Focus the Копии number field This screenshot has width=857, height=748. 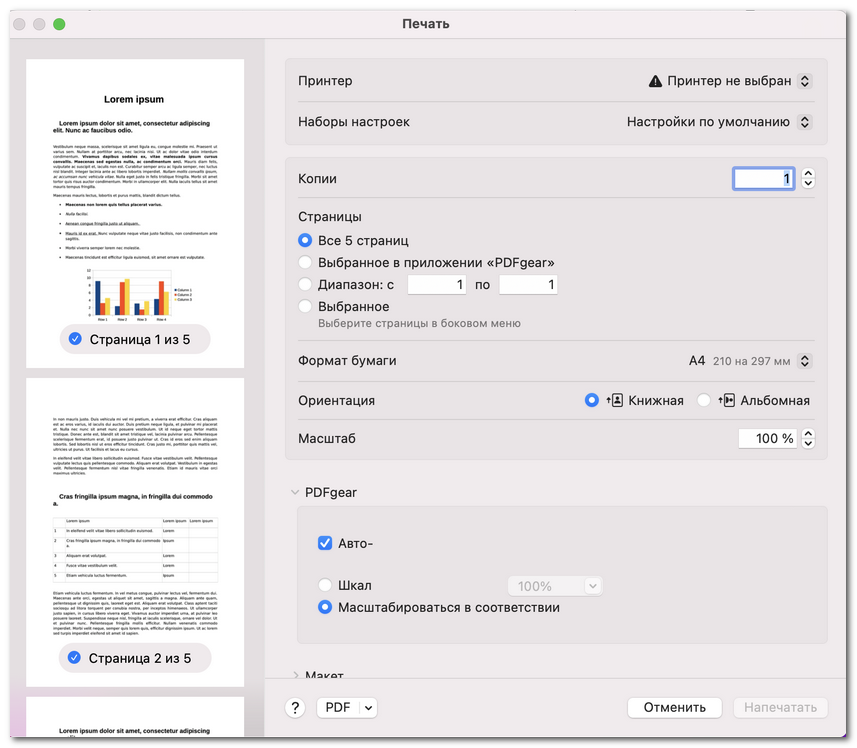(763, 179)
